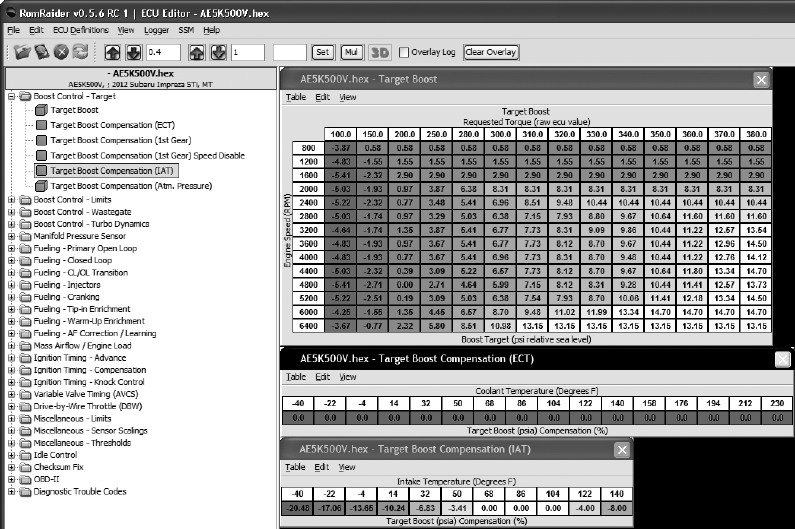The width and height of the screenshot is (795, 529).
Task: Click the coarse increment up arrow
Action: point(197,52)
